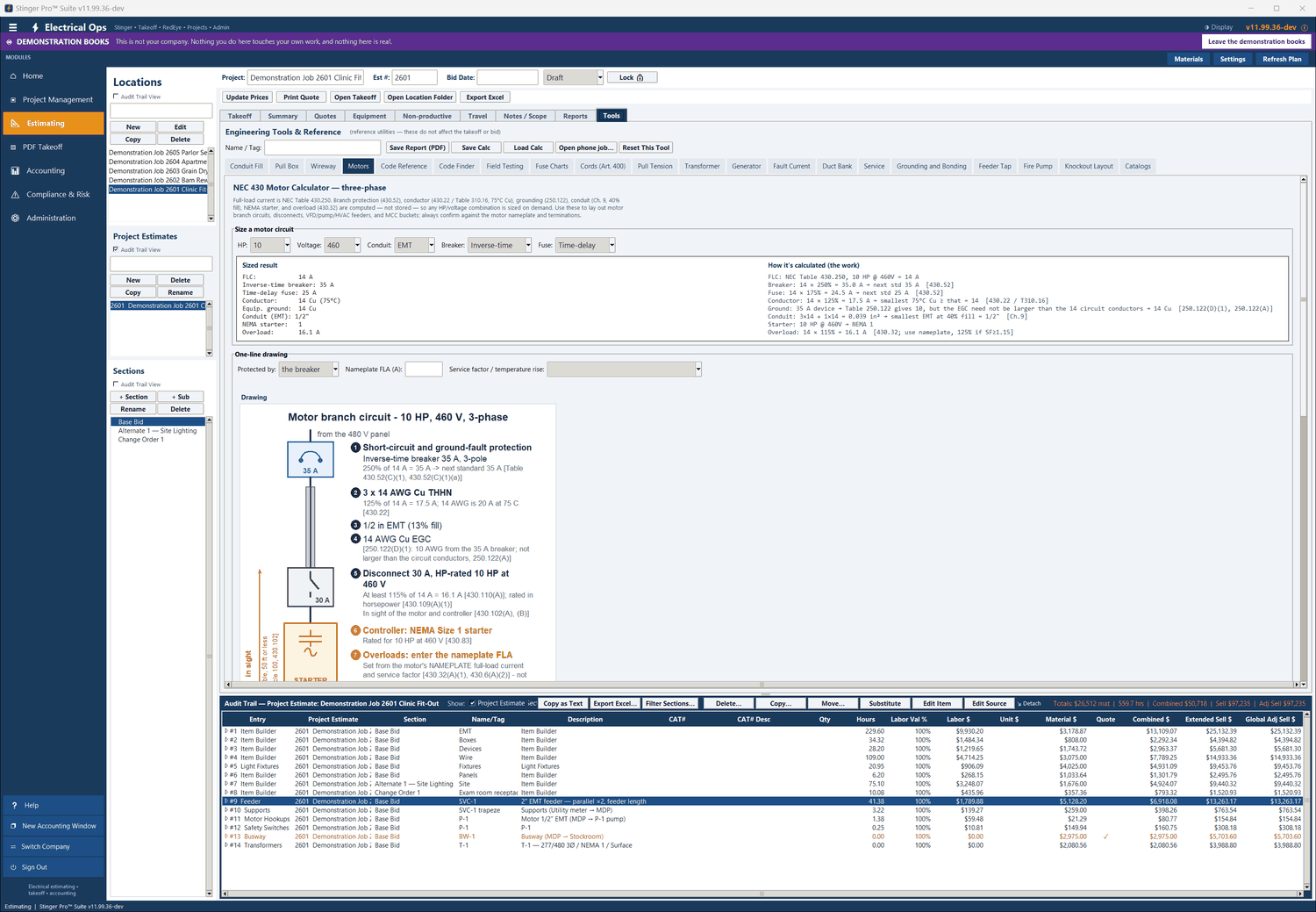Select the Estimating ruler-triangle icon
This screenshot has width=1316, height=912.
(x=15, y=124)
